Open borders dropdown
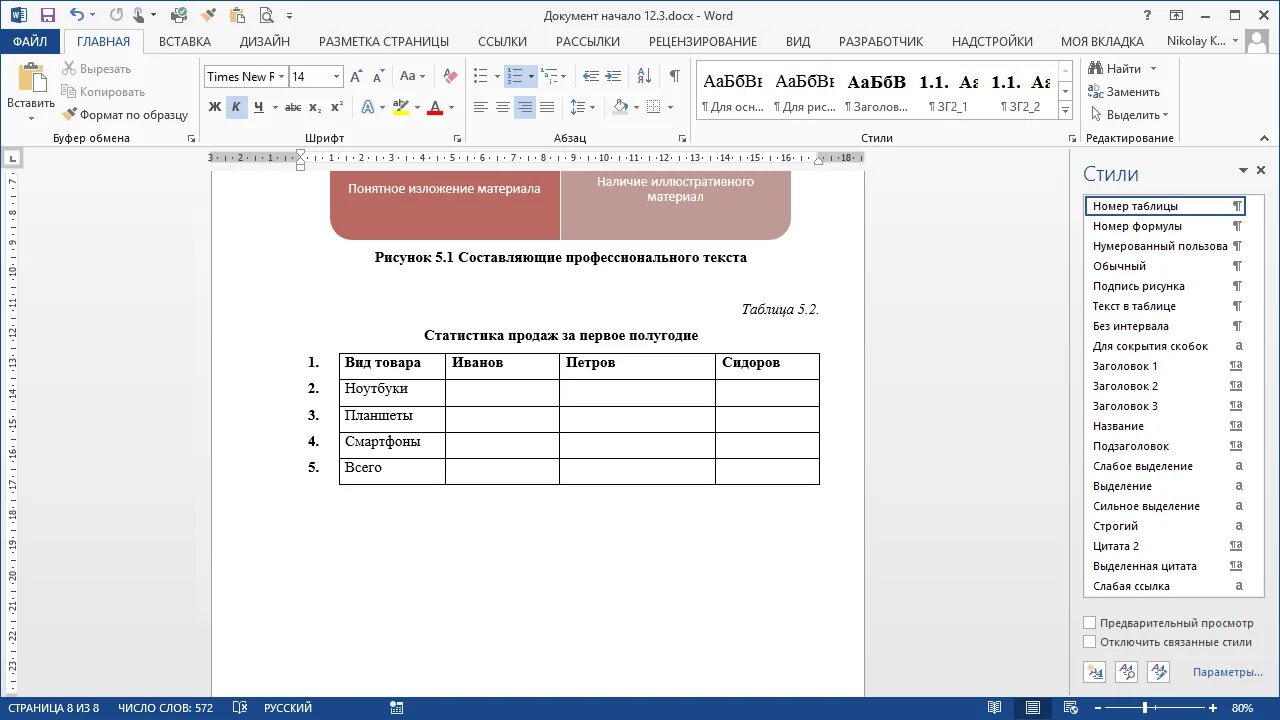The width and height of the screenshot is (1280, 720). 657,107
